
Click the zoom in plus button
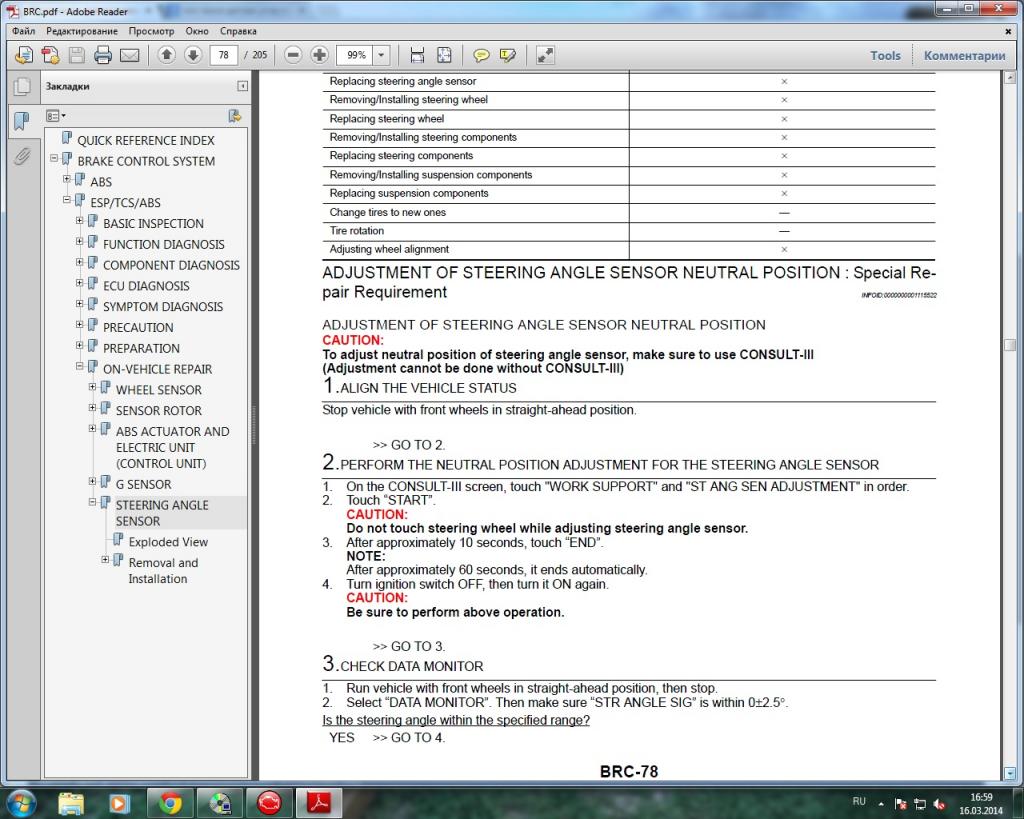pyautogui.click(x=319, y=55)
